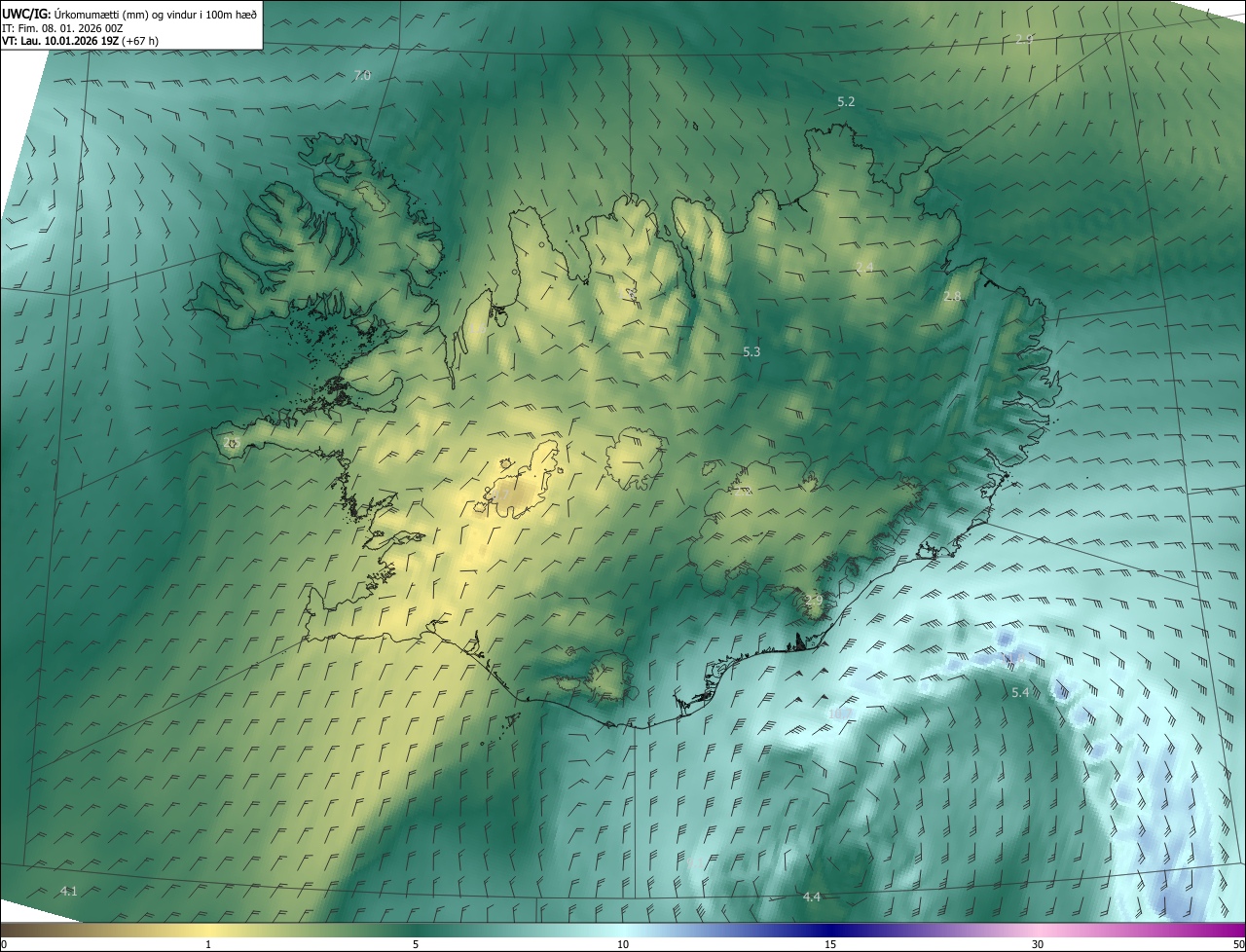
Task: Click the 10 tick on the color scale
Action: point(623,944)
